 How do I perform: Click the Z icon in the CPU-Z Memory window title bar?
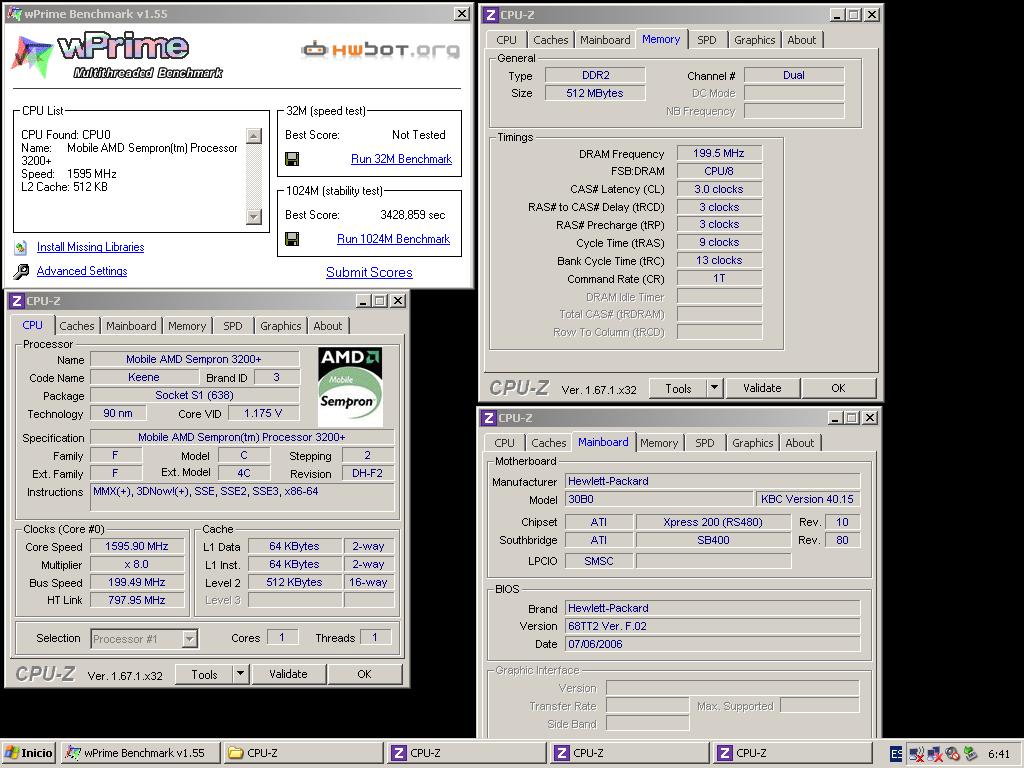[491, 14]
